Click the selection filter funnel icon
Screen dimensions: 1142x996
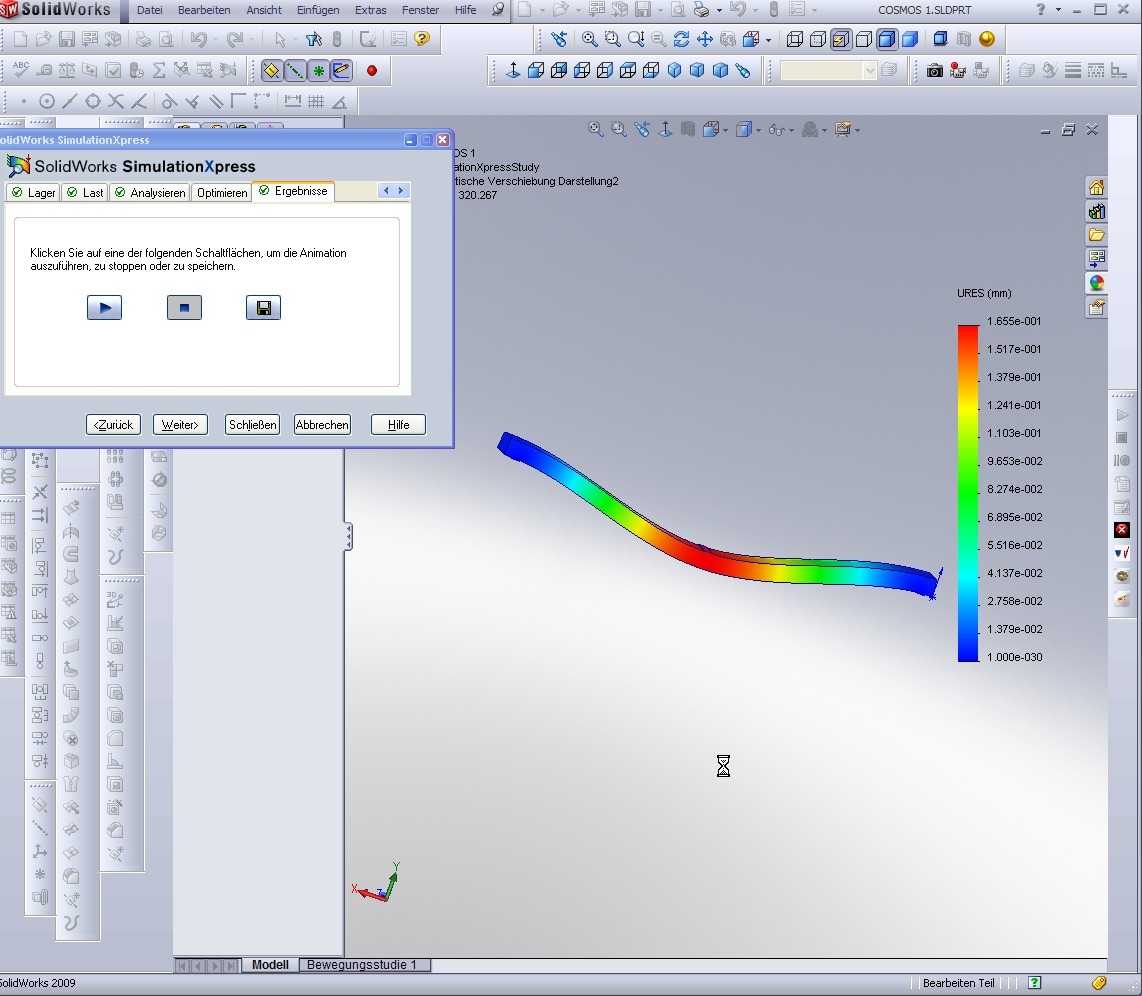point(314,39)
